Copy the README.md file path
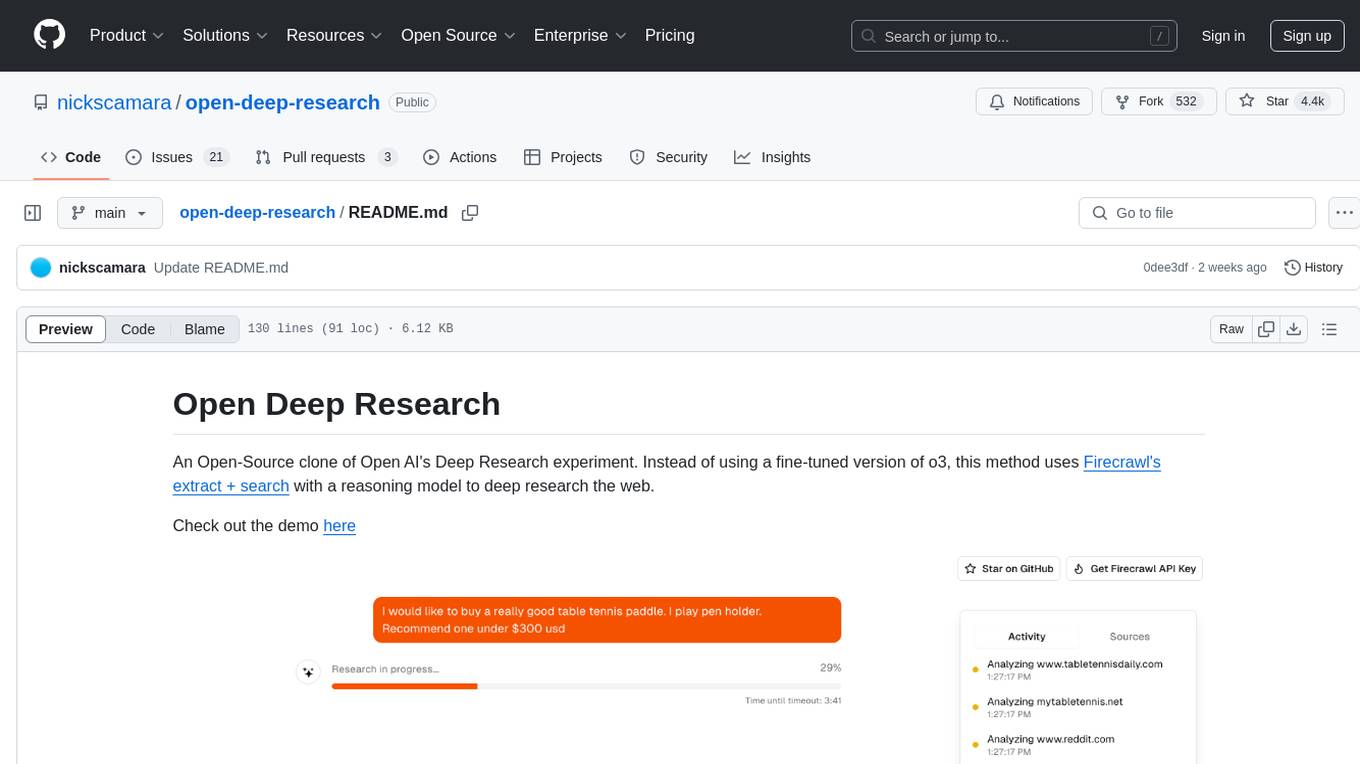Image resolution: width=1360 pixels, height=764 pixels. [470, 213]
